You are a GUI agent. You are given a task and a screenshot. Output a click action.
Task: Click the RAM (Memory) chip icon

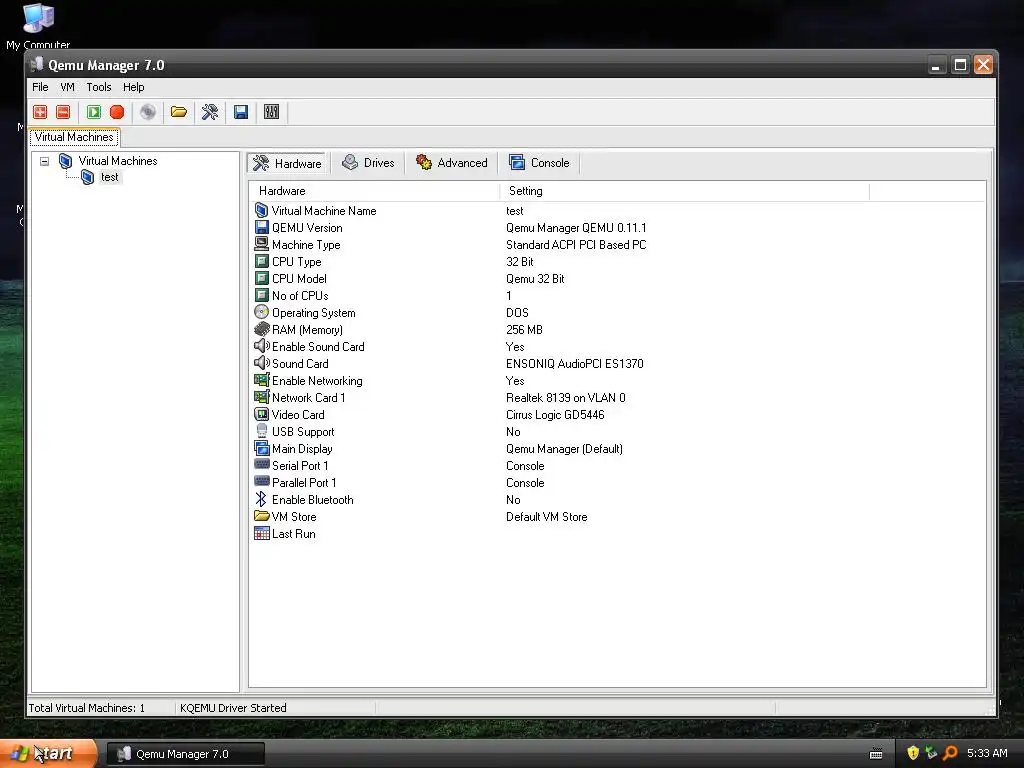pos(261,329)
